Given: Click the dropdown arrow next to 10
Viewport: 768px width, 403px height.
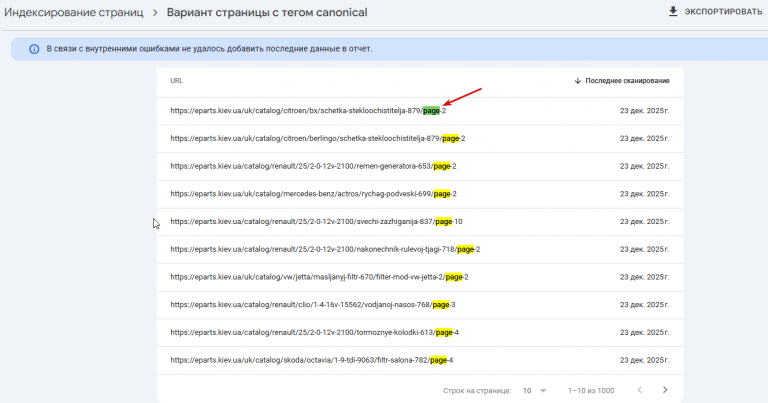Looking at the screenshot, I should tap(543, 391).
